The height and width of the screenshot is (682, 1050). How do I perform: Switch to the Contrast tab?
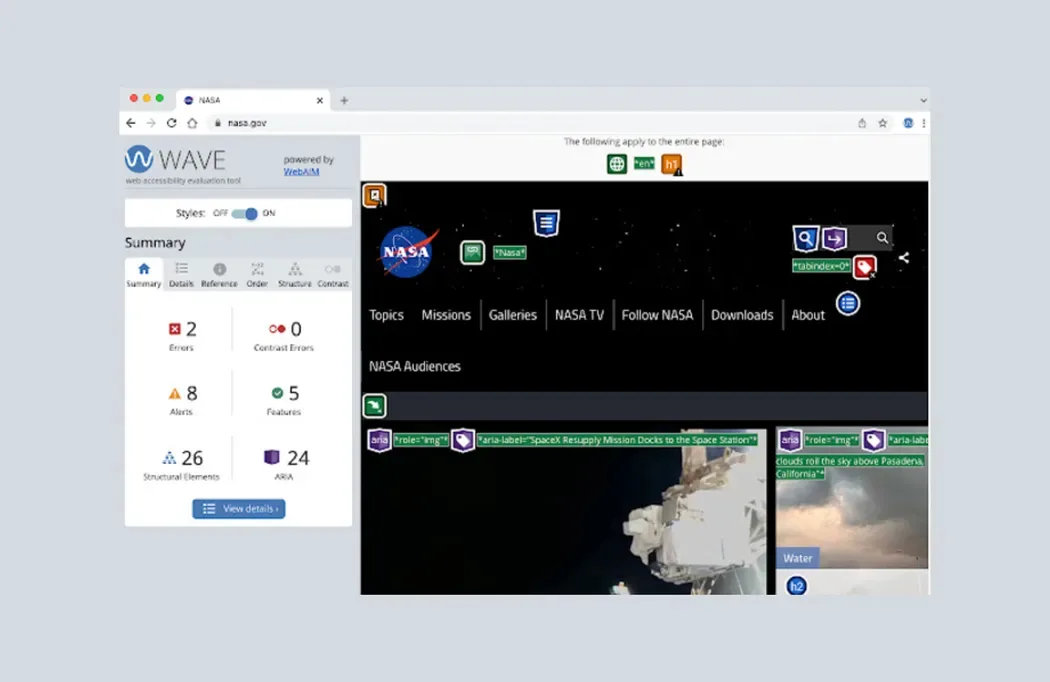tap(333, 275)
